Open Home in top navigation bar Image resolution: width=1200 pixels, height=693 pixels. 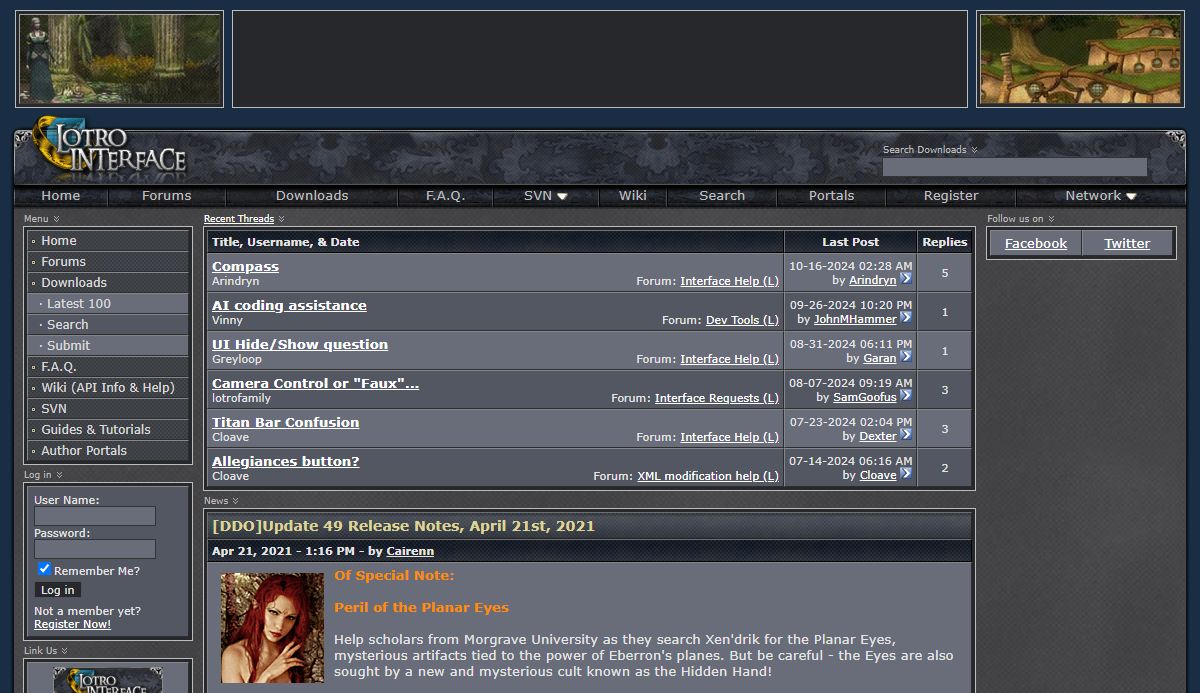point(61,196)
